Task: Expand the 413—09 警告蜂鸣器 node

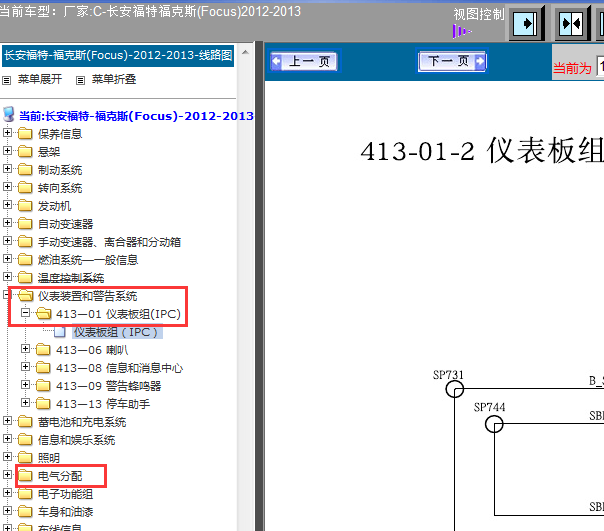Action: pyautogui.click(x=25, y=385)
